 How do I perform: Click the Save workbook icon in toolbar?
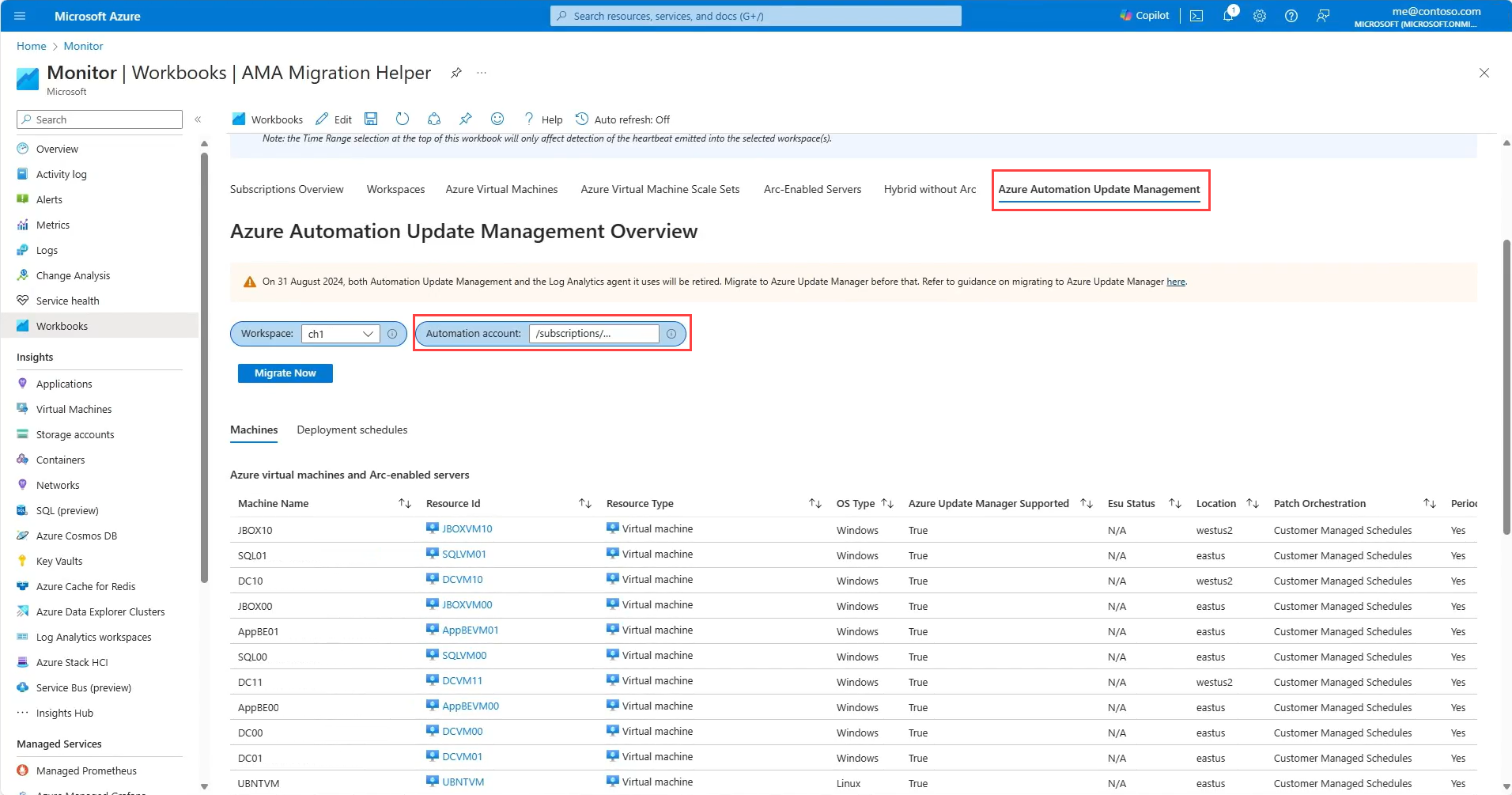[371, 119]
